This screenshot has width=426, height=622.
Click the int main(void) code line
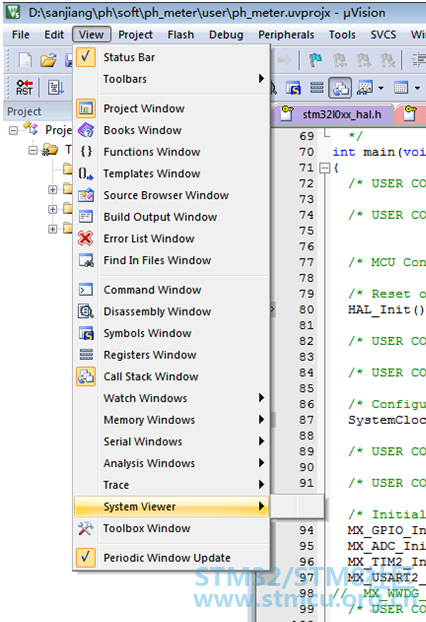point(379,152)
